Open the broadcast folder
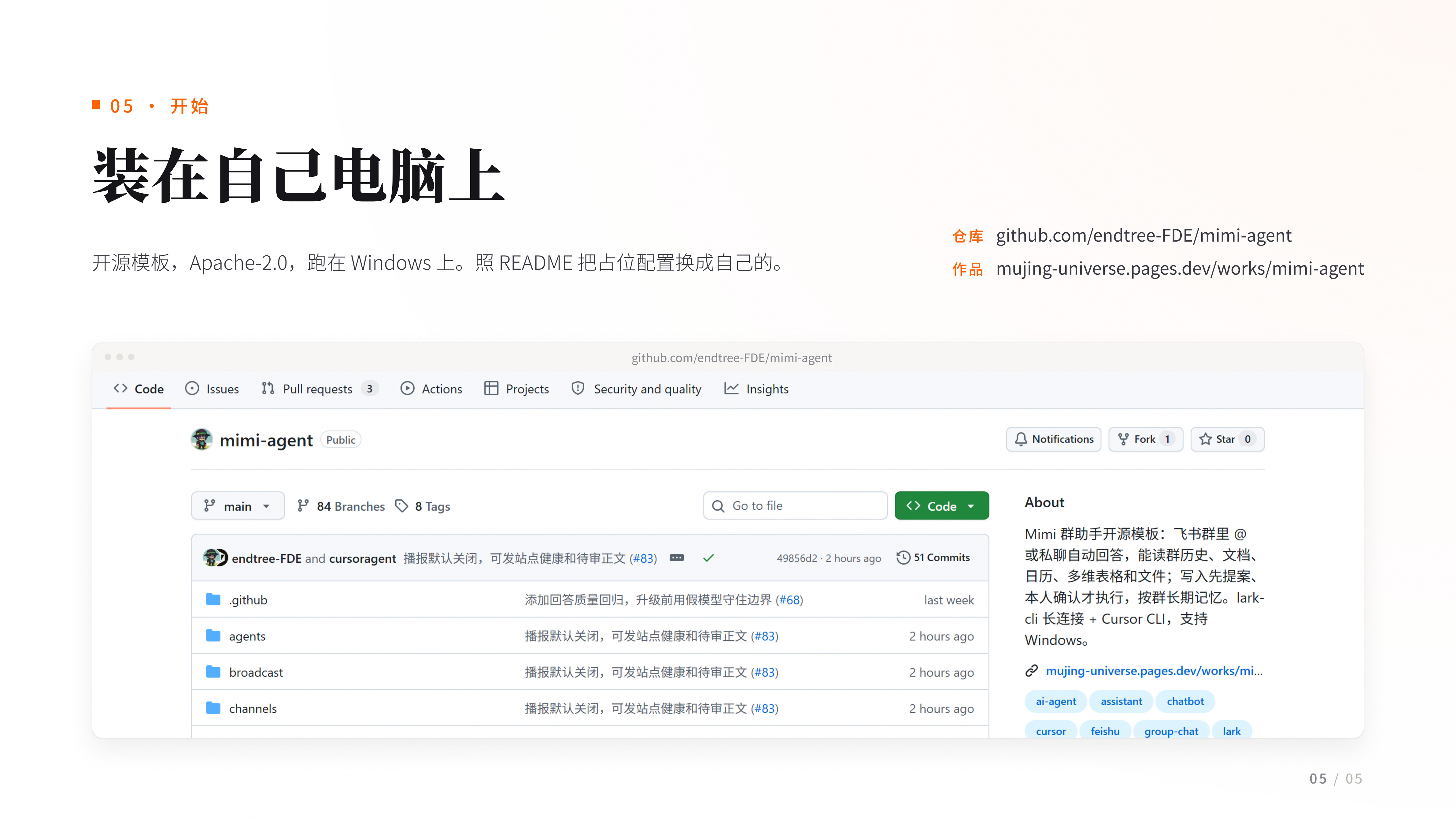Screen dimensions: 1456x819 (x=256, y=673)
